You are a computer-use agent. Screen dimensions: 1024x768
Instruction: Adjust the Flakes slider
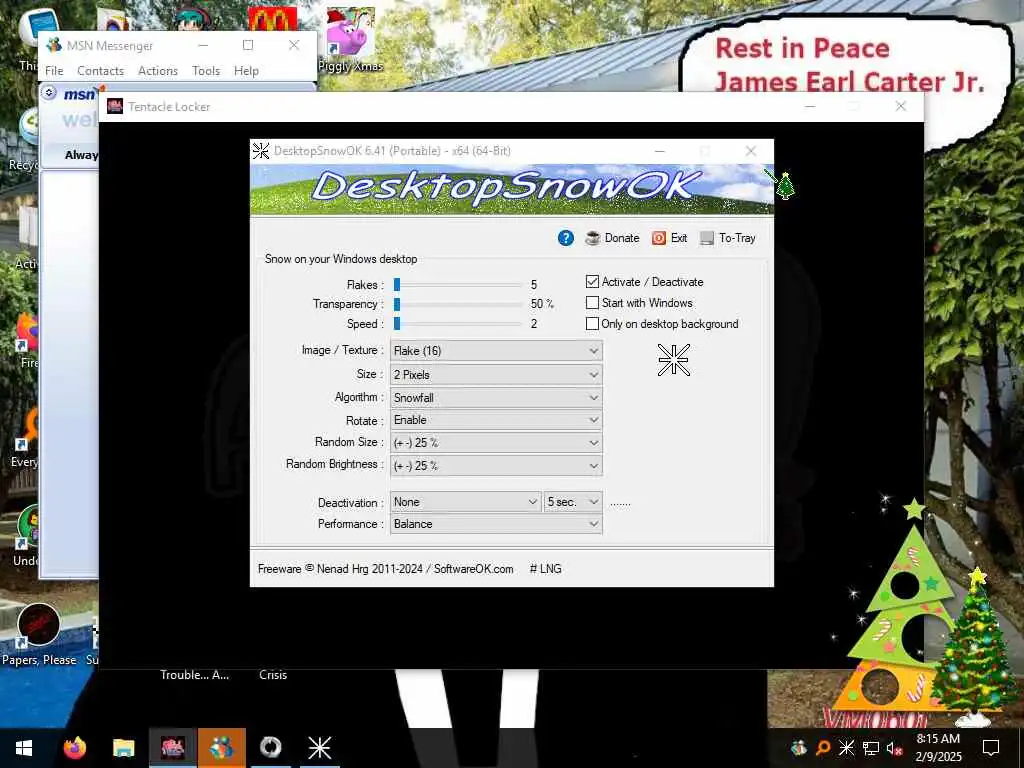click(457, 285)
